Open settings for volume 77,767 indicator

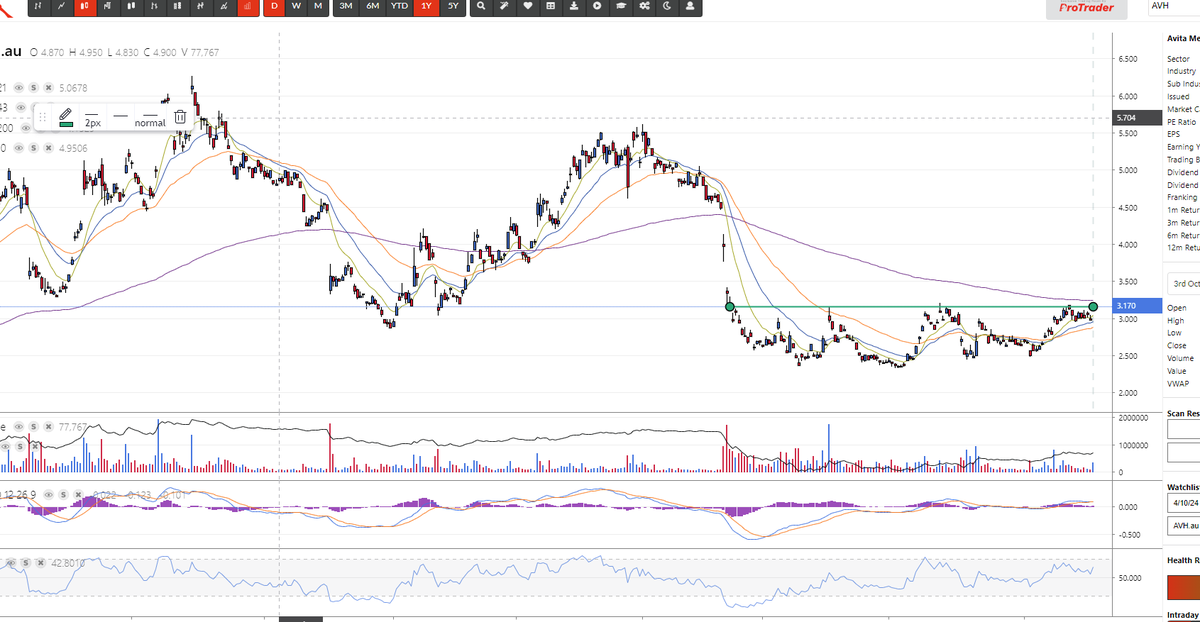(34, 426)
